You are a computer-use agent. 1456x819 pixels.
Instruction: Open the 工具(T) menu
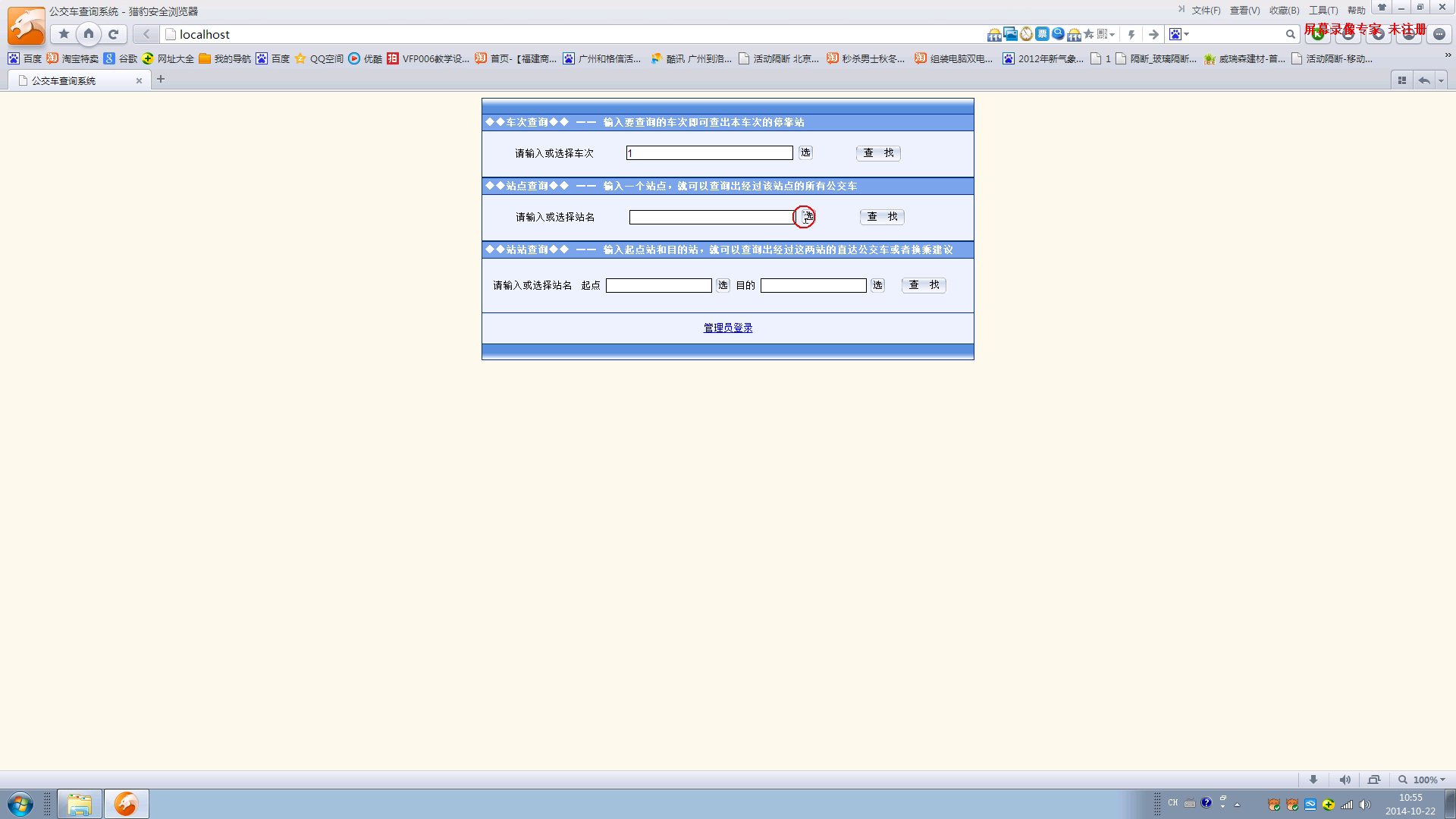1323,11
